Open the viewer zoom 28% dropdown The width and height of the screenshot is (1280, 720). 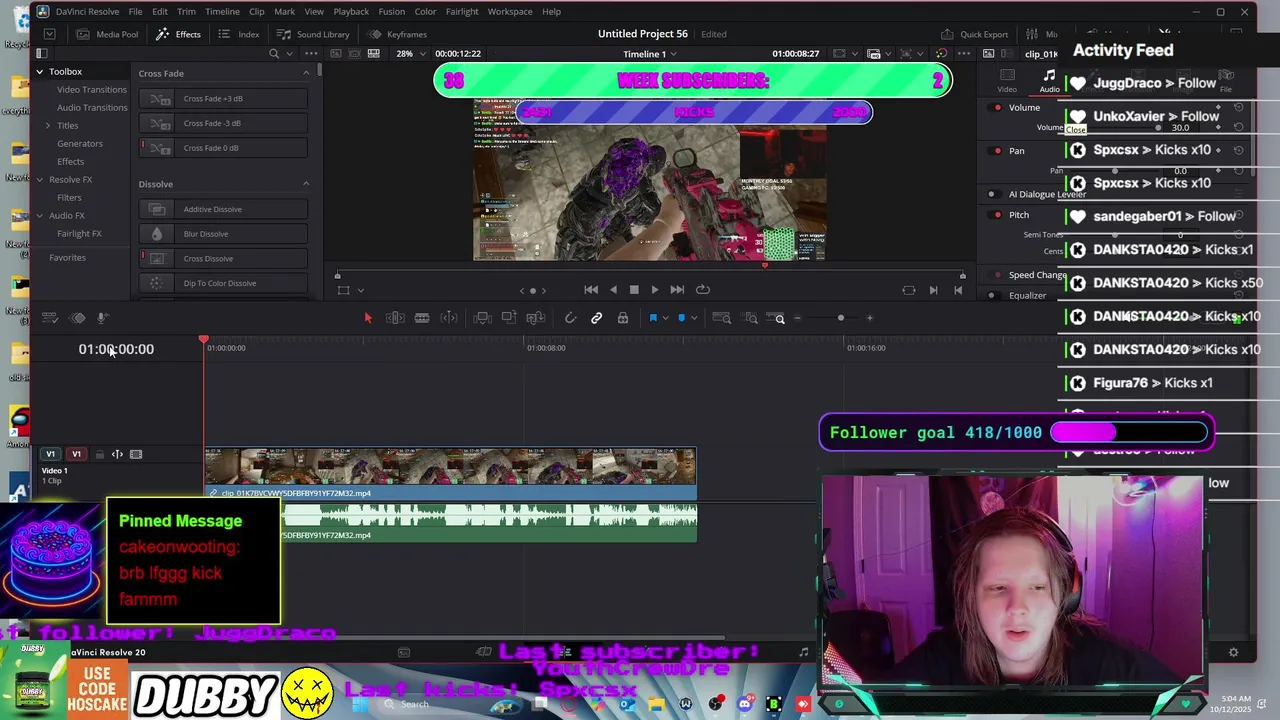(x=409, y=54)
